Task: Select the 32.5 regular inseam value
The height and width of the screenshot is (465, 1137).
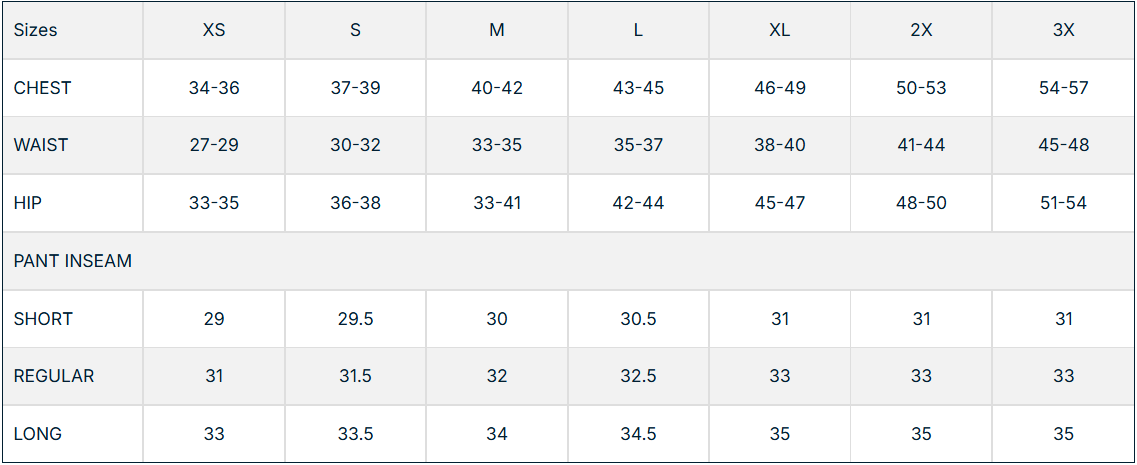Action: click(638, 376)
